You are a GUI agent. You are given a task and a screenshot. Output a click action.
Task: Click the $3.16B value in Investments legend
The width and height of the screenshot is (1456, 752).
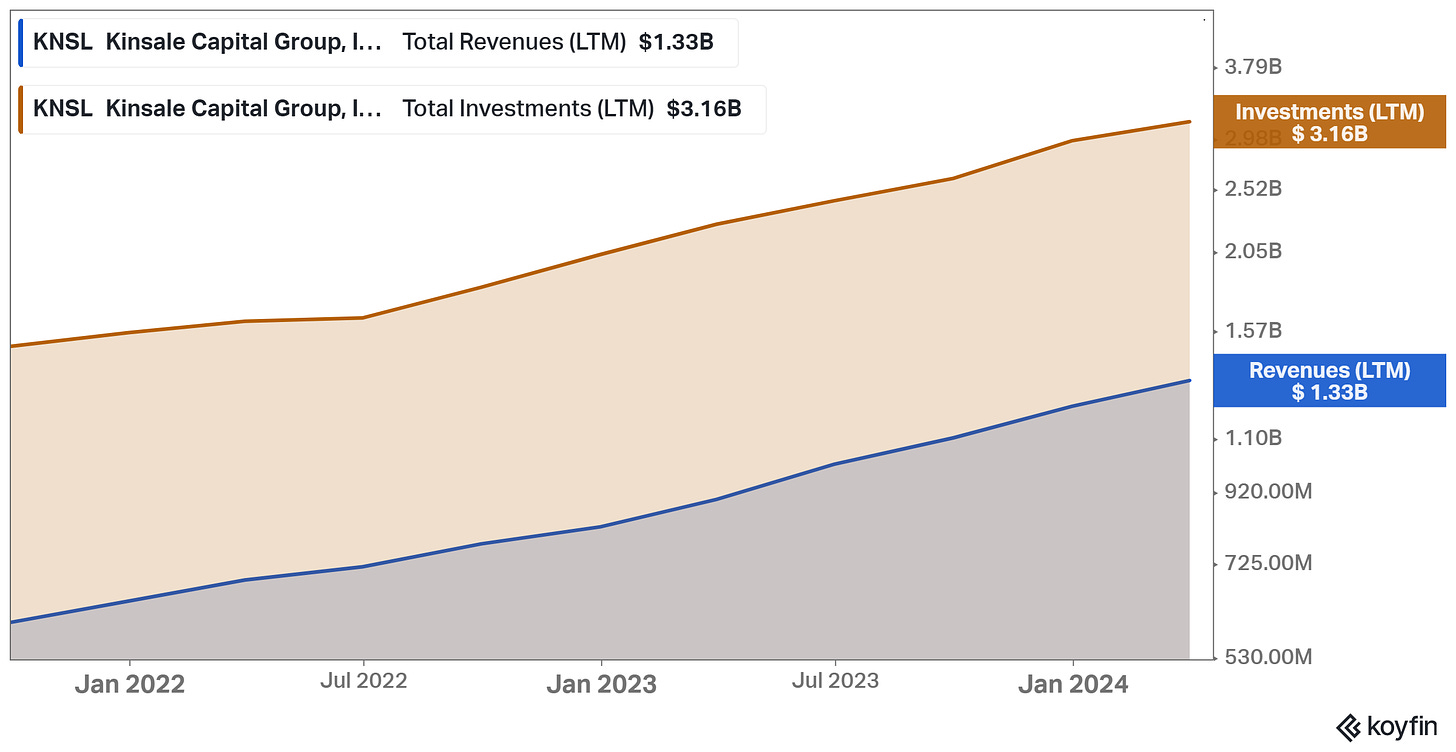704,109
